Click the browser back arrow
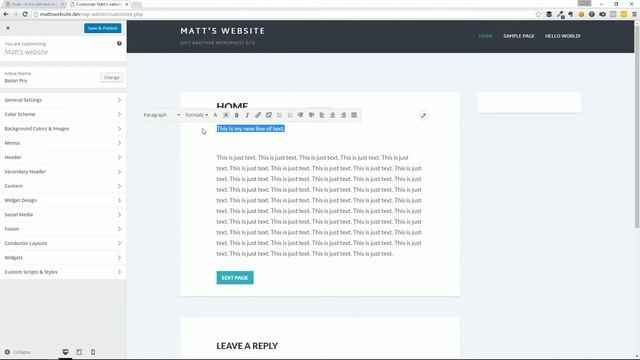Viewport: 640px width, 360px height. pyautogui.click(x=6, y=14)
